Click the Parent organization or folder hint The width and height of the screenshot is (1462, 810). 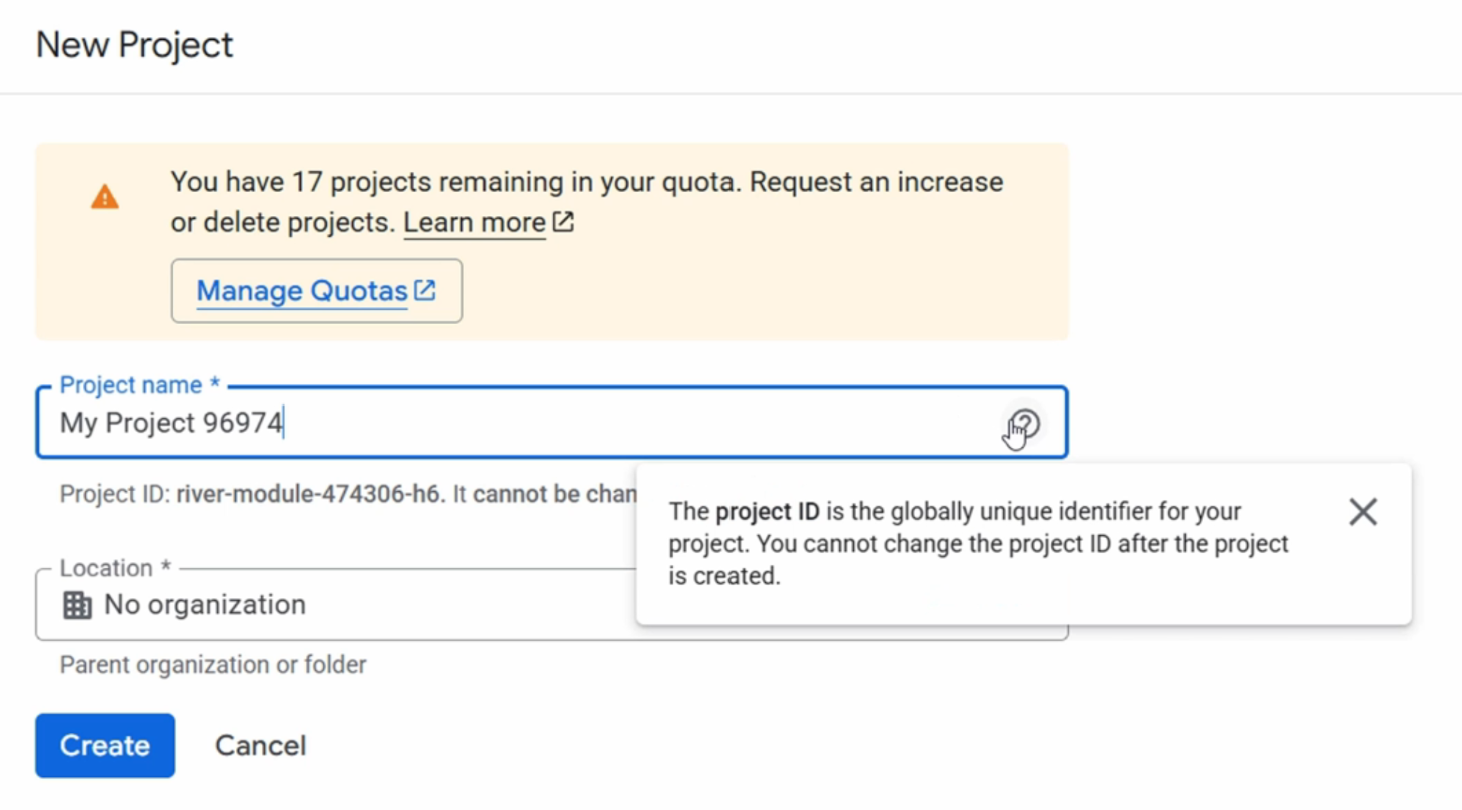213,664
